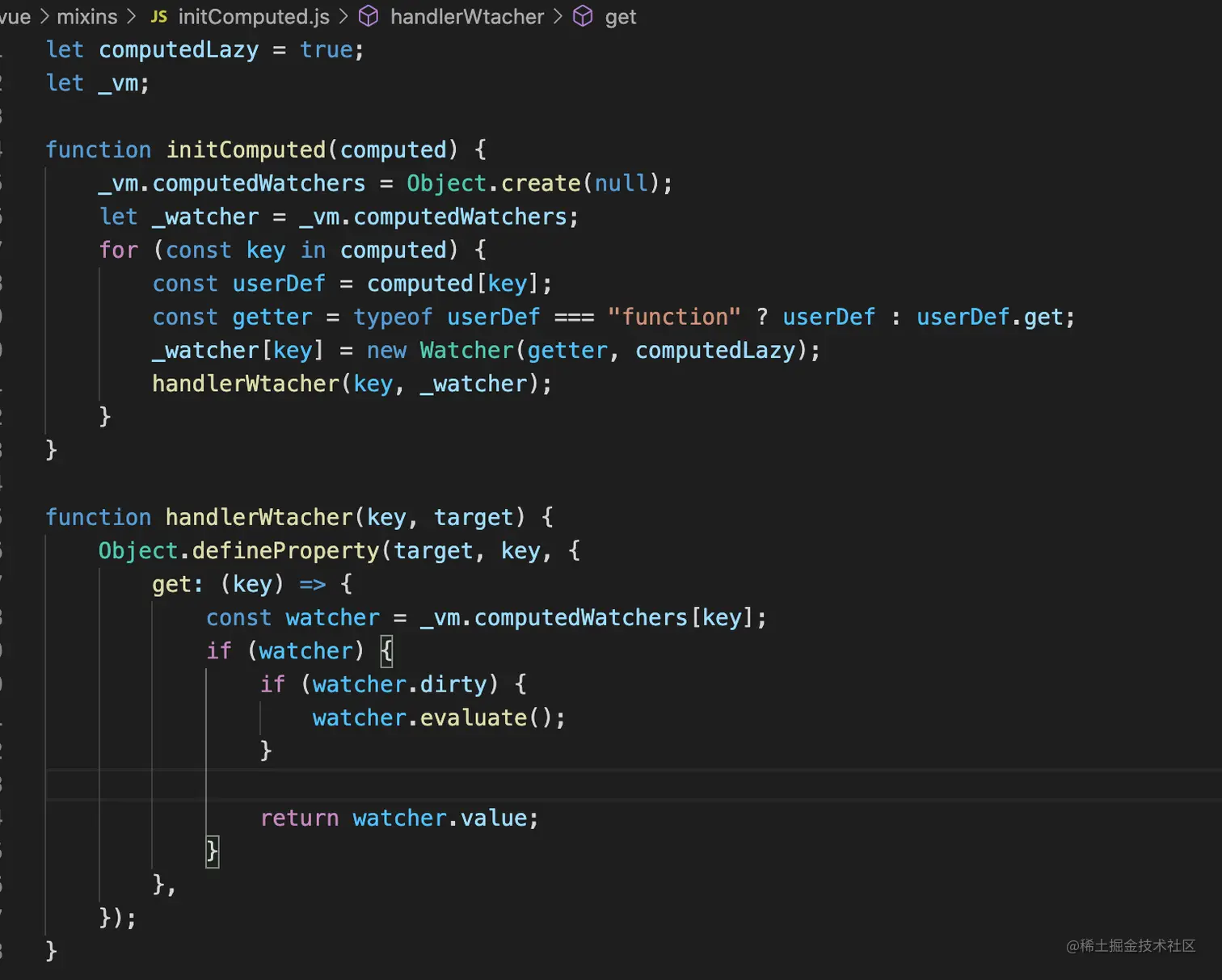This screenshot has height=980, width=1222.
Task: Click the initComputed function name
Action: [x=246, y=149]
